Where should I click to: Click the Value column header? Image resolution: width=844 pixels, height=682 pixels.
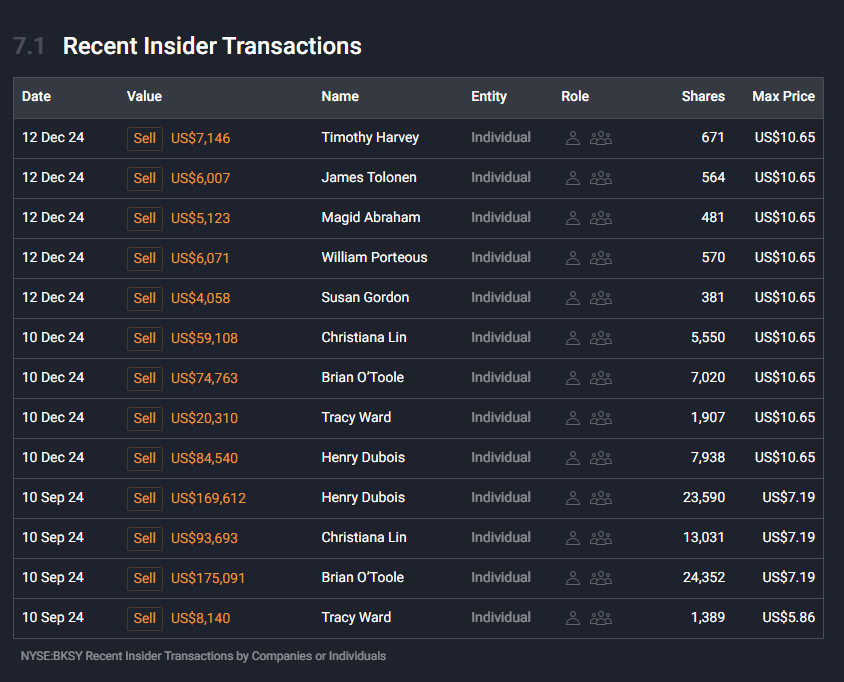pos(144,96)
